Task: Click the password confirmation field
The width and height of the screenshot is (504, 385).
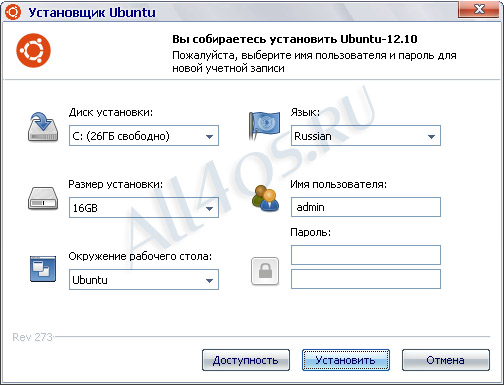Action: 366,279
